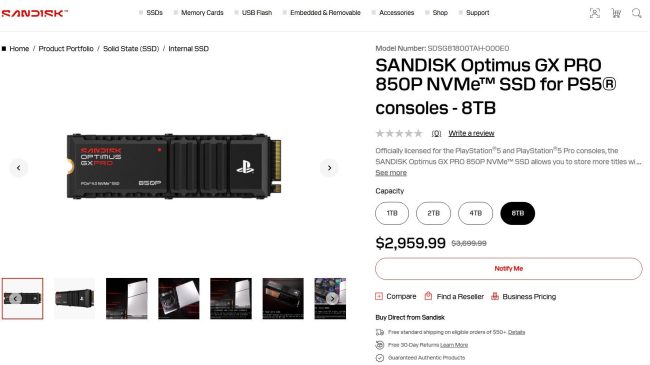Open the Support menu item

coord(474,13)
